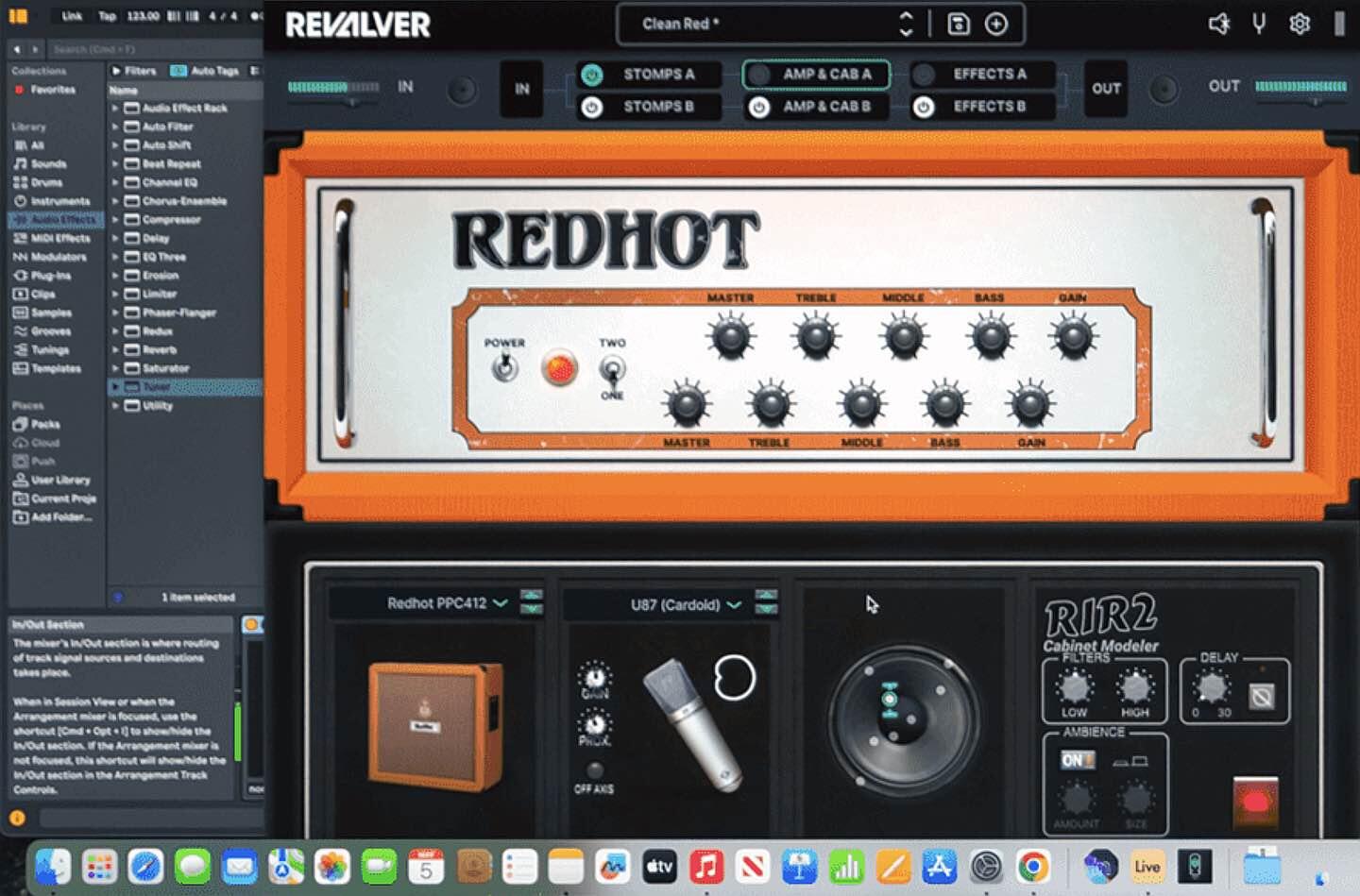Expand the Compressor folder

pyautogui.click(x=115, y=220)
